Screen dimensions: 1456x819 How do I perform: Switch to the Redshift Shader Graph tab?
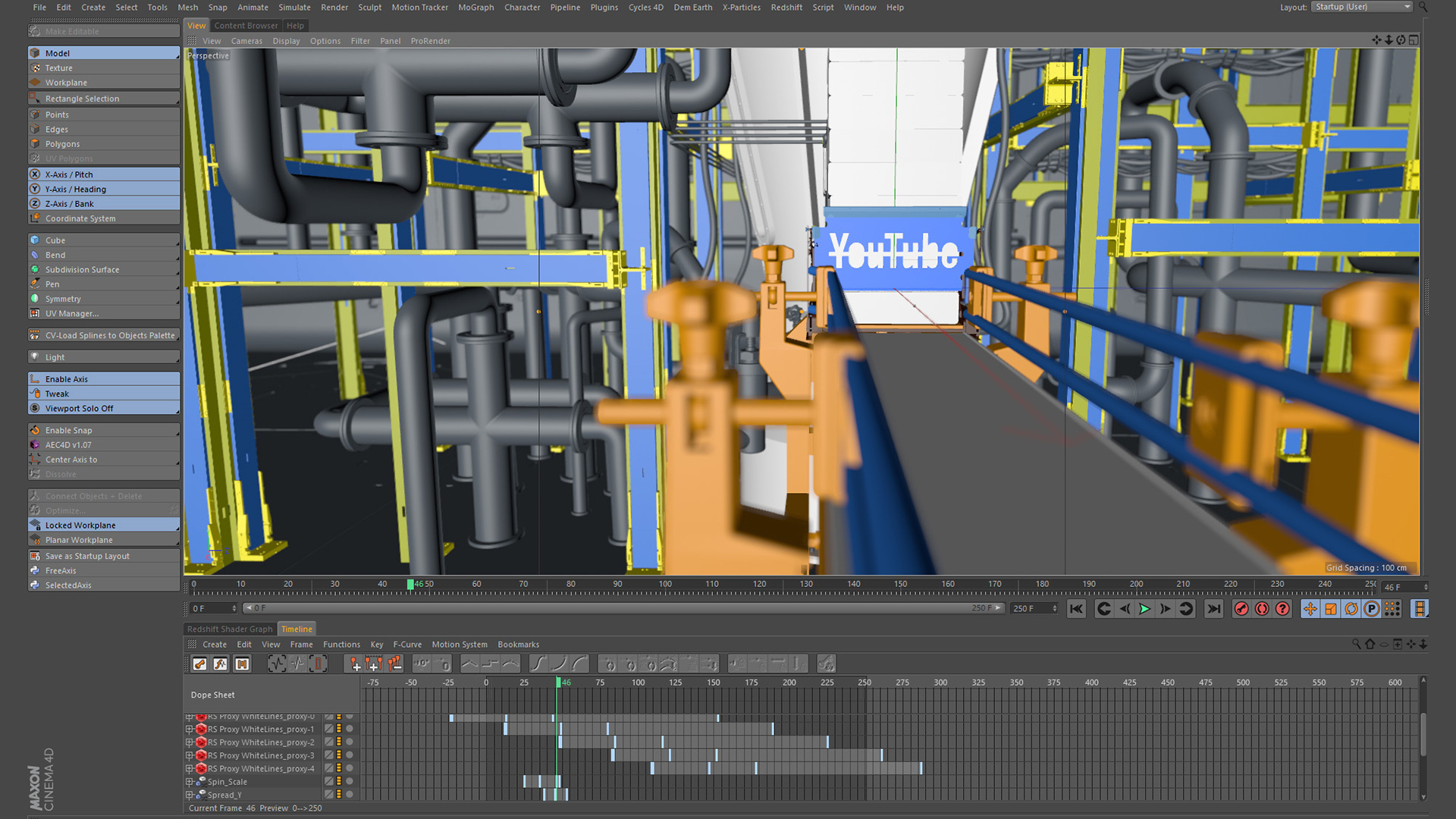click(229, 629)
